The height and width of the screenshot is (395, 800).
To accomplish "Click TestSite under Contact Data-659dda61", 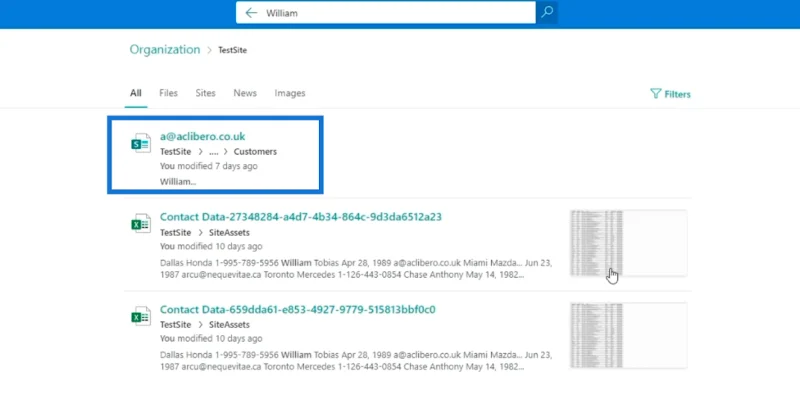I will click(x=176, y=325).
